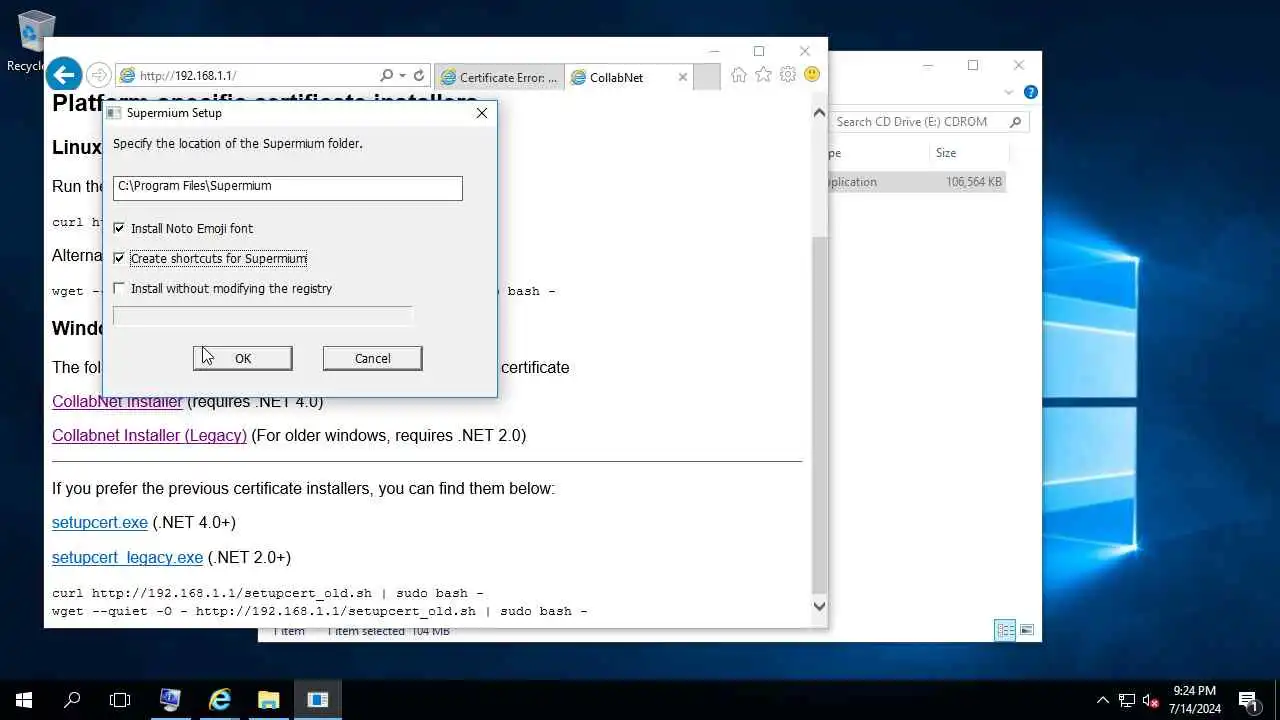The image size is (1280, 720).
Task: Sort by Size column in Explorer
Action: click(946, 153)
